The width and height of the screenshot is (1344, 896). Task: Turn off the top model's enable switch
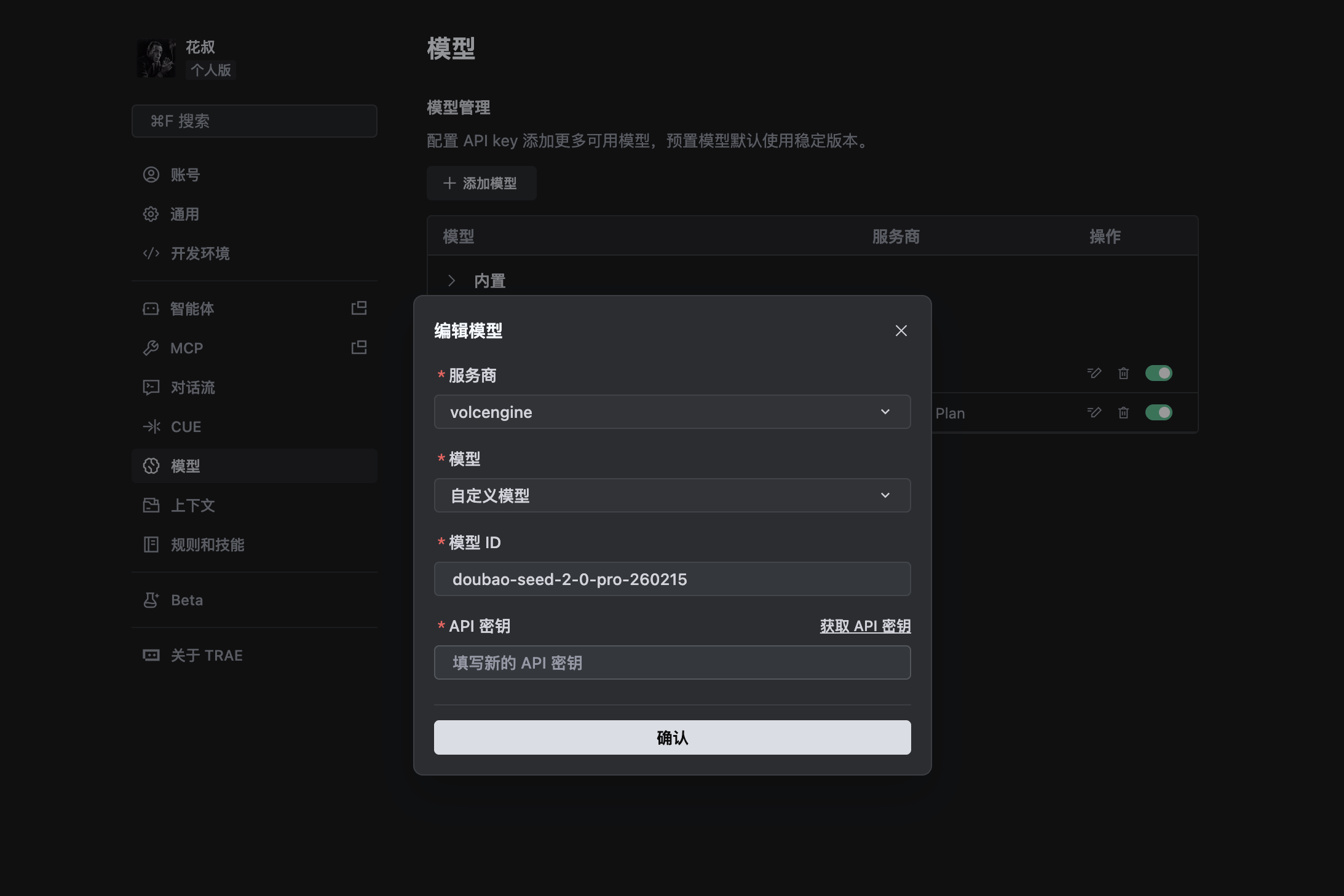(1160, 373)
